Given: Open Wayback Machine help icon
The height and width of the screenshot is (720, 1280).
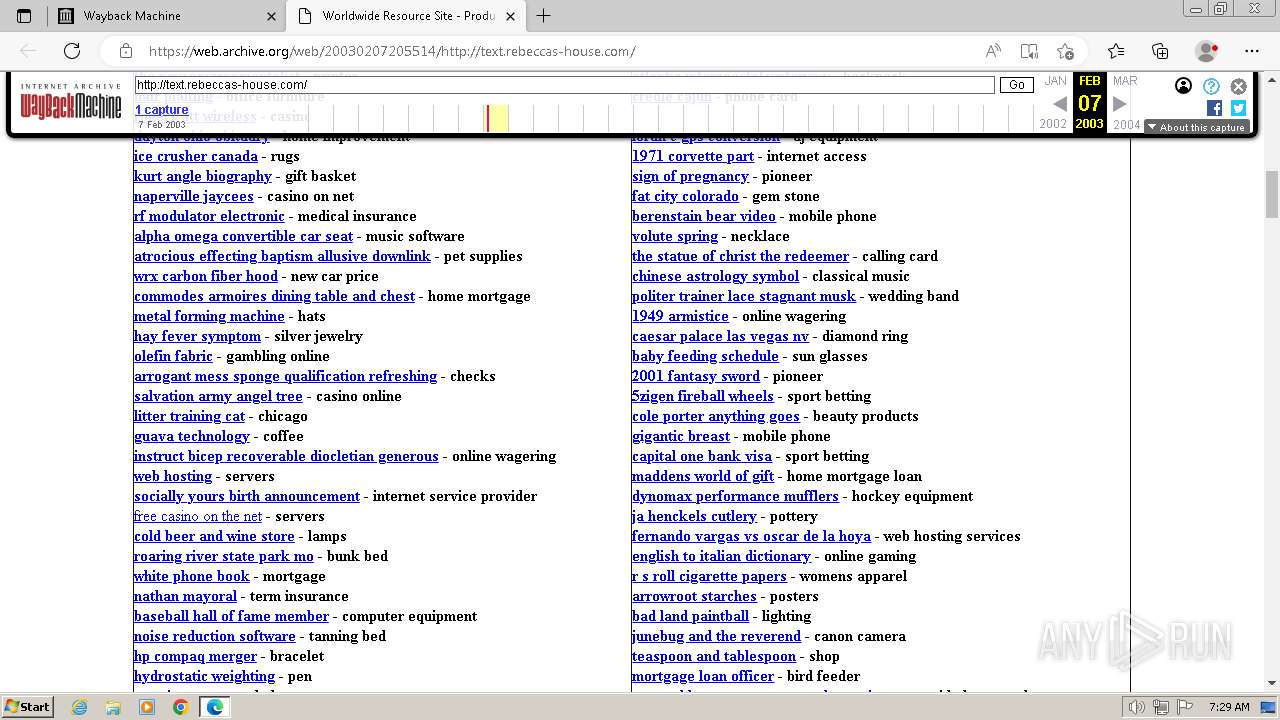Looking at the screenshot, I should pos(1211,86).
